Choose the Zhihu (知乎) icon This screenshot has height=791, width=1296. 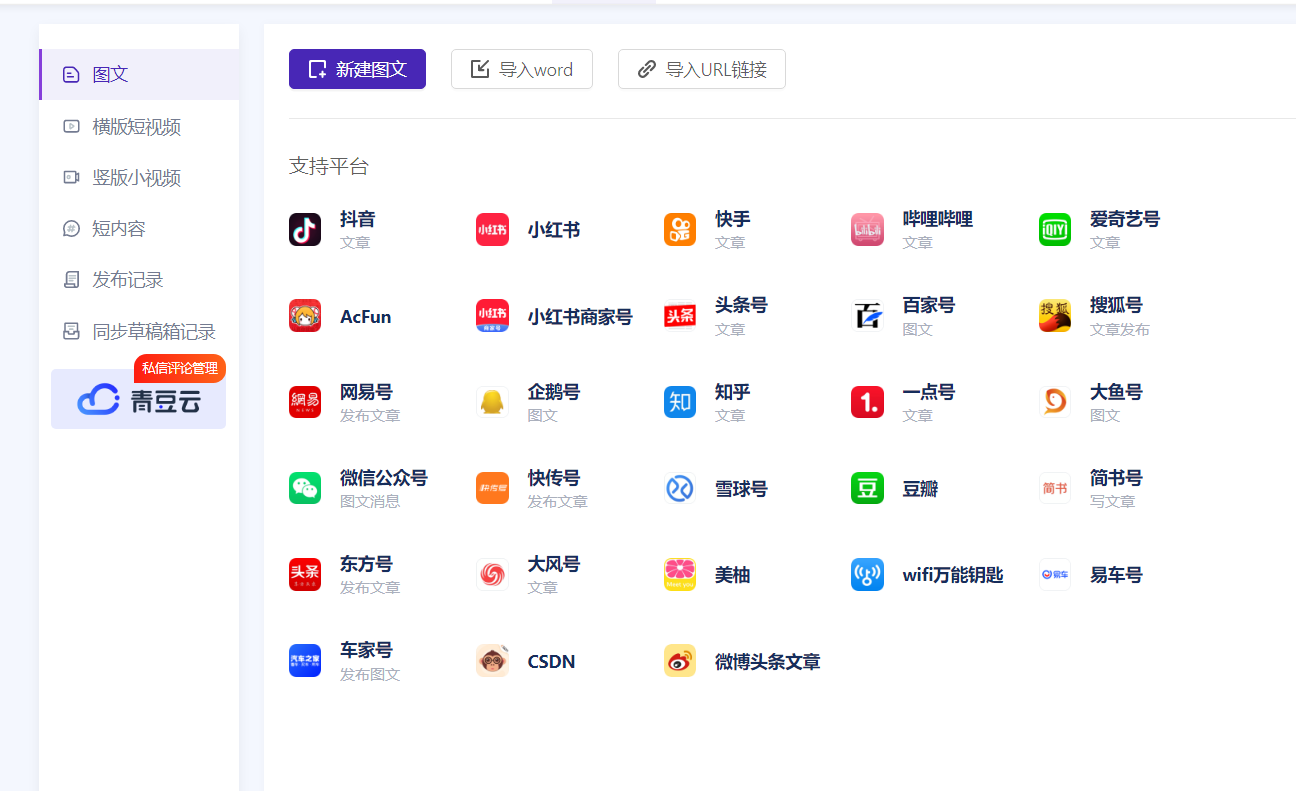pos(680,402)
